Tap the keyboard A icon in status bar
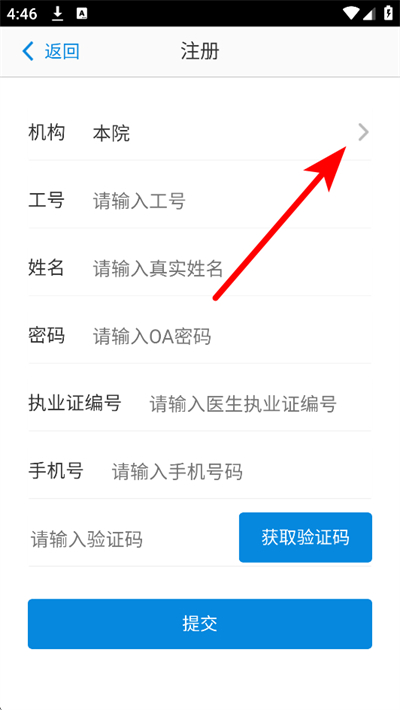 point(82,14)
